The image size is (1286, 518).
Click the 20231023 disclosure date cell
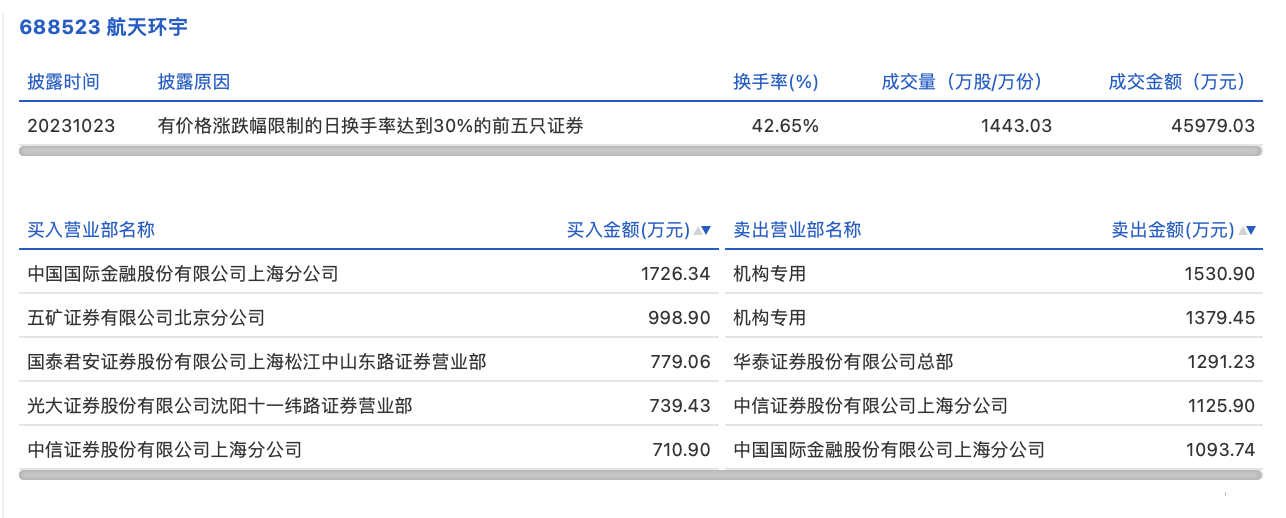point(71,126)
